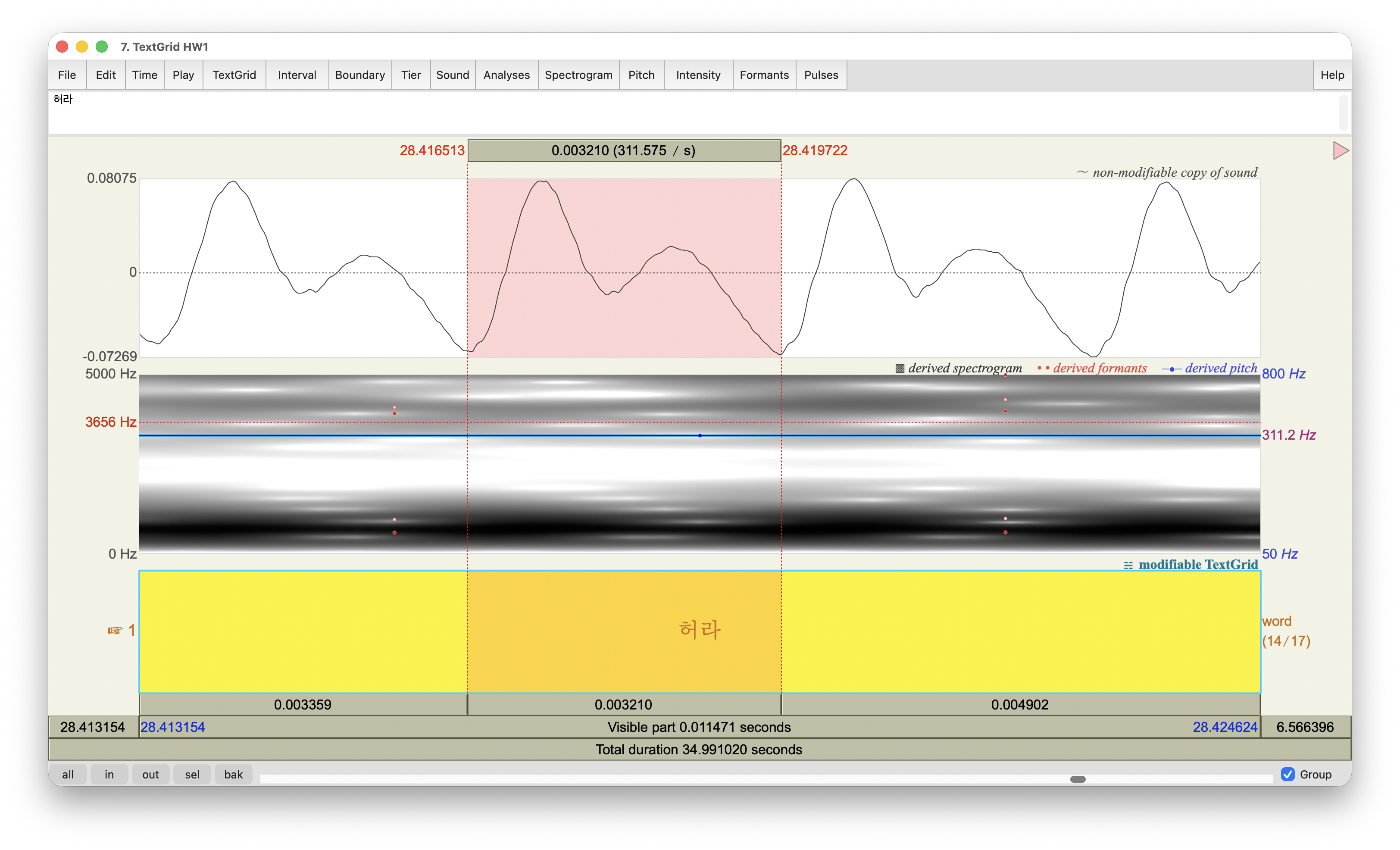This screenshot has width=1400, height=850.
Task: Open the Formants menu
Action: pyautogui.click(x=764, y=75)
